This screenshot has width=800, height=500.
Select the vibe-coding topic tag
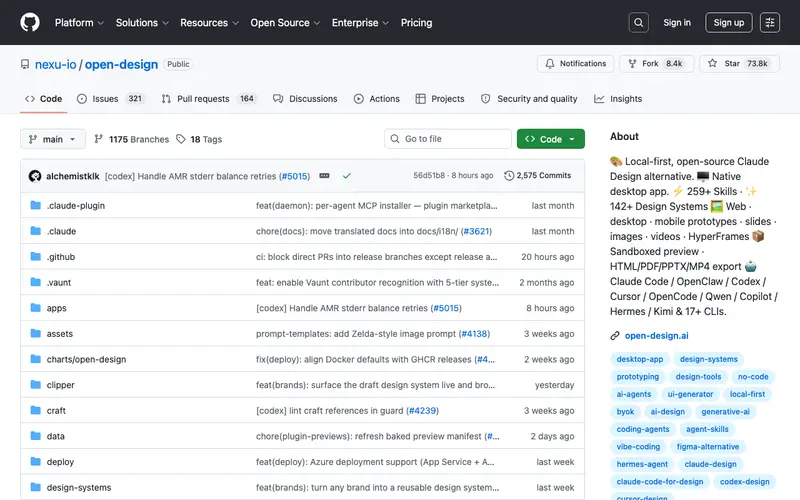pyautogui.click(x=638, y=446)
